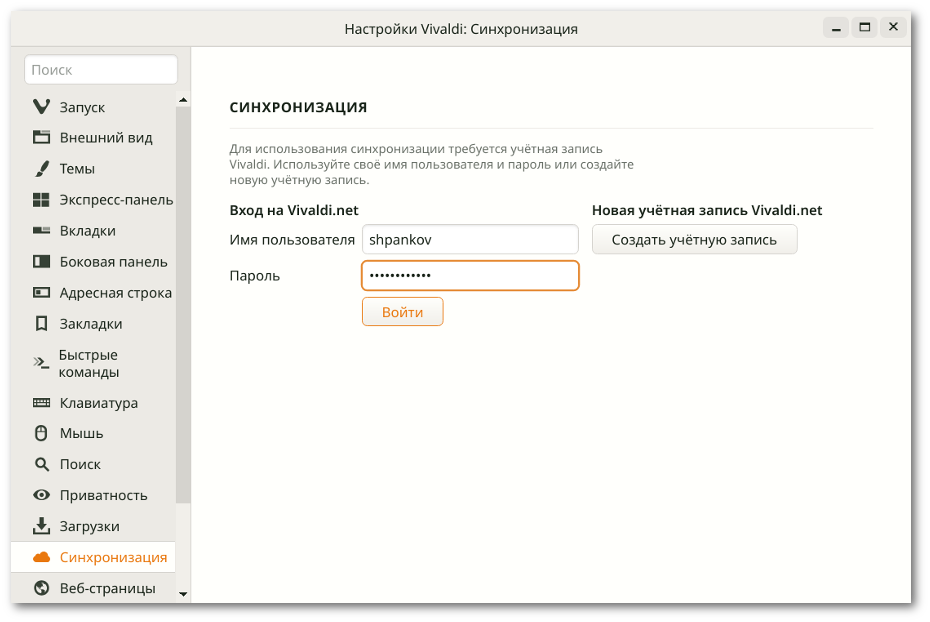Open Клавиатура via the keyboard icon

(42, 403)
